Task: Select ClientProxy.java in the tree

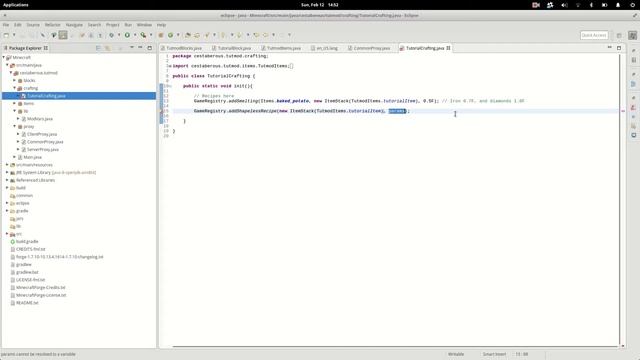Action: point(42,134)
